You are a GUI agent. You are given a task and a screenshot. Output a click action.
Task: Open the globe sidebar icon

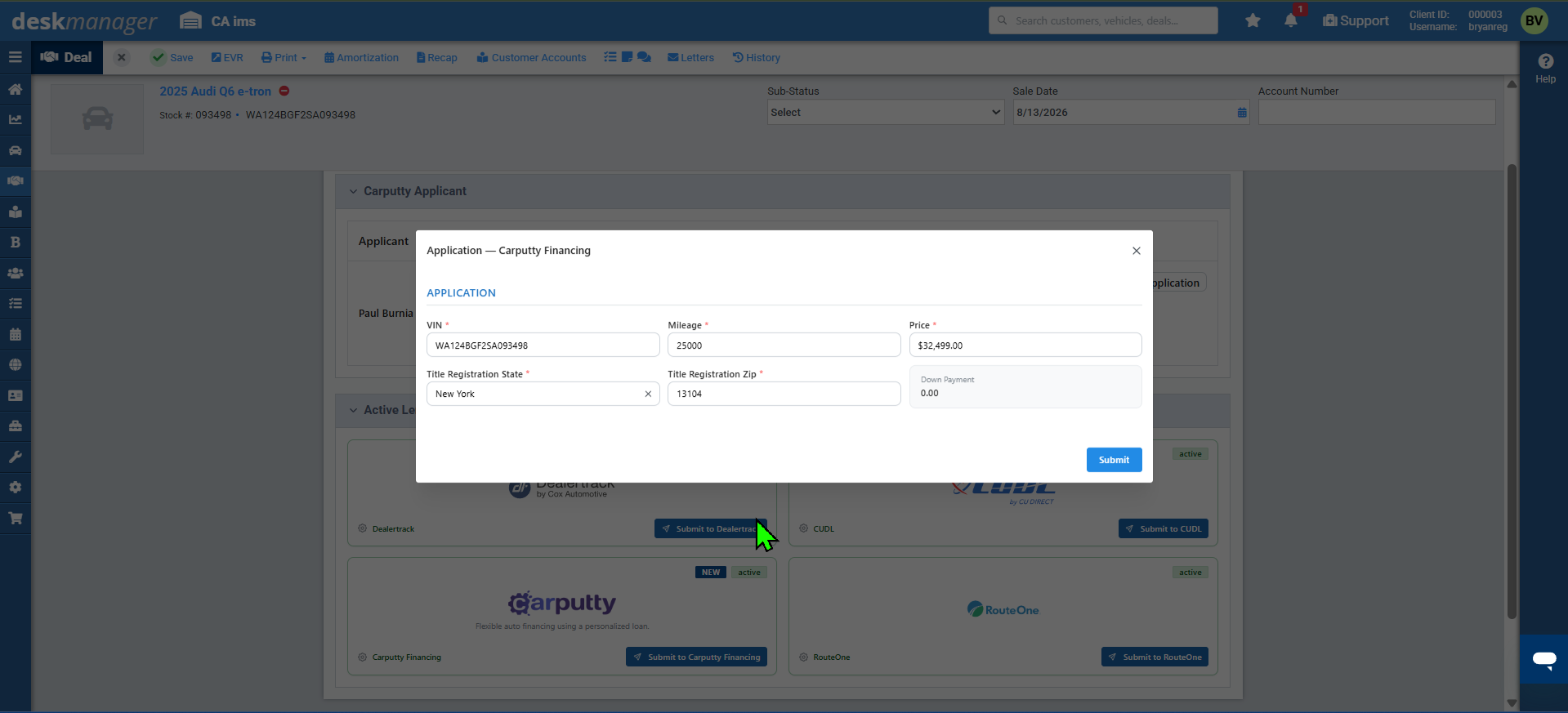15,364
